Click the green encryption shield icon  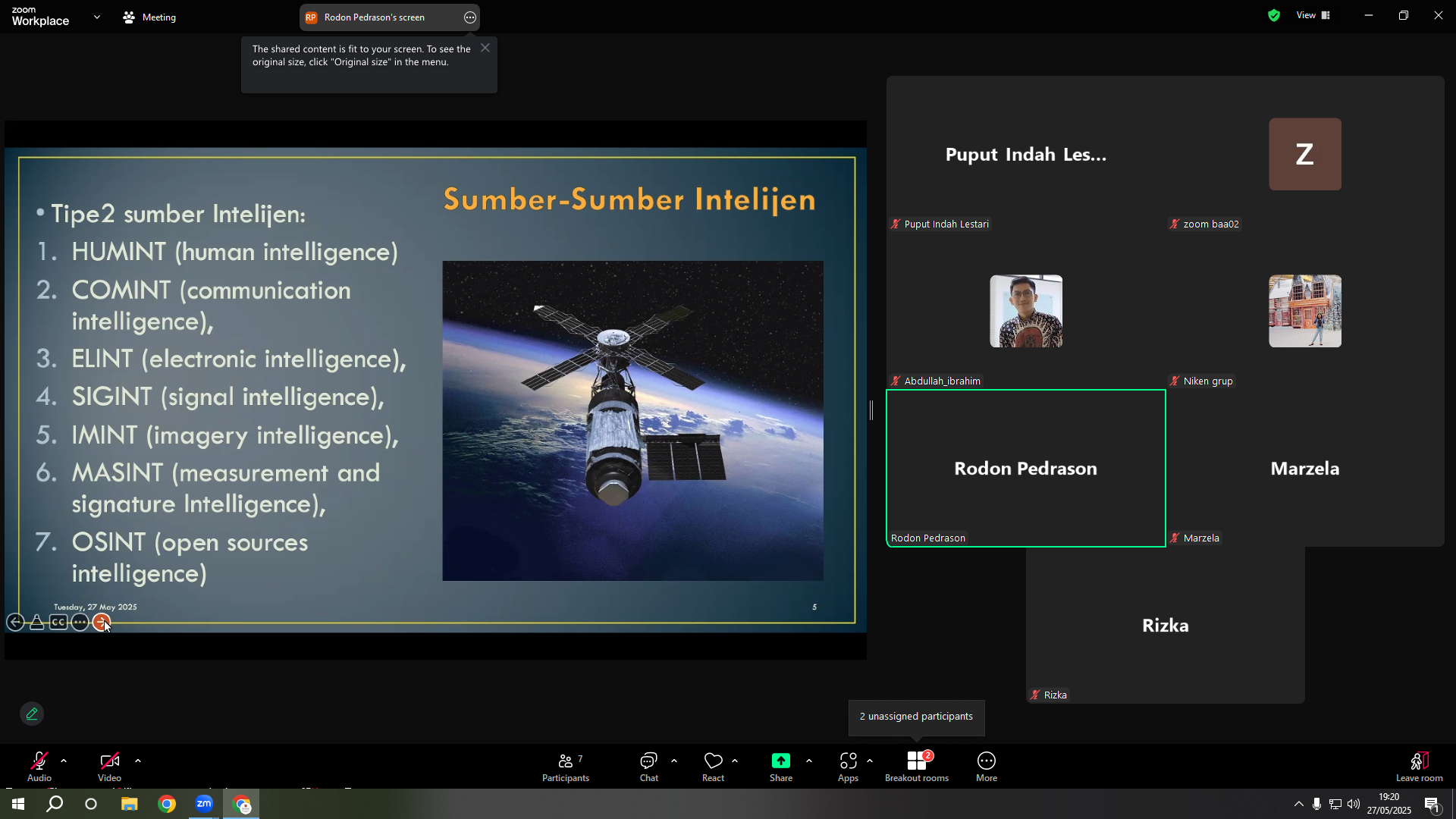pos(1274,15)
